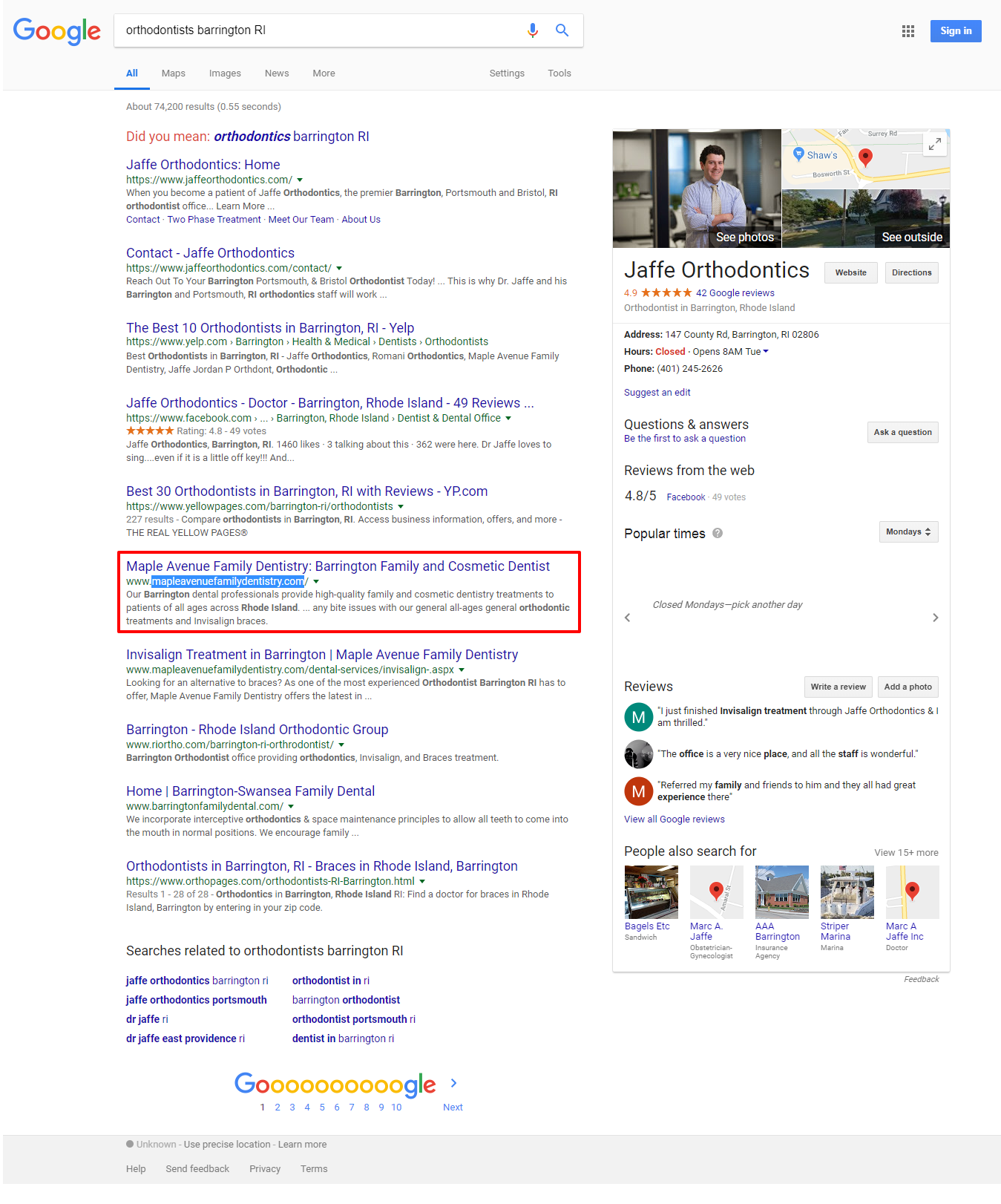Go to previous popular times day arrow

628,618
